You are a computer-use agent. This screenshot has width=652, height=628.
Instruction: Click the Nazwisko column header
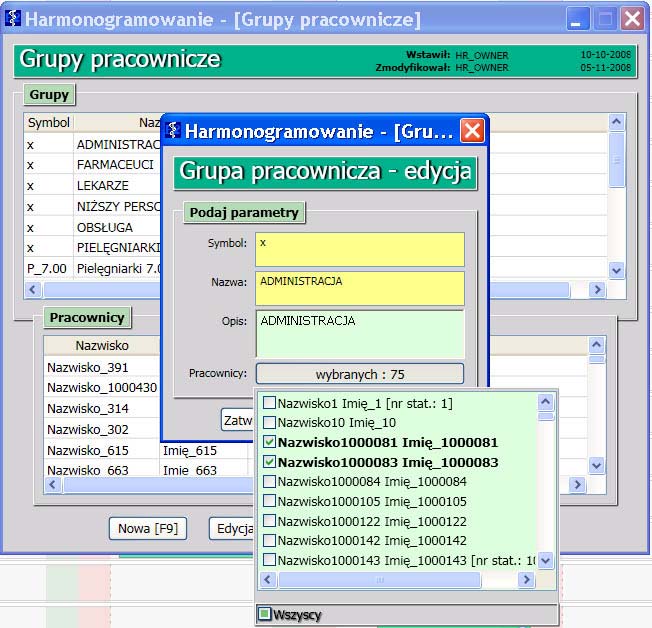[x=101, y=345]
